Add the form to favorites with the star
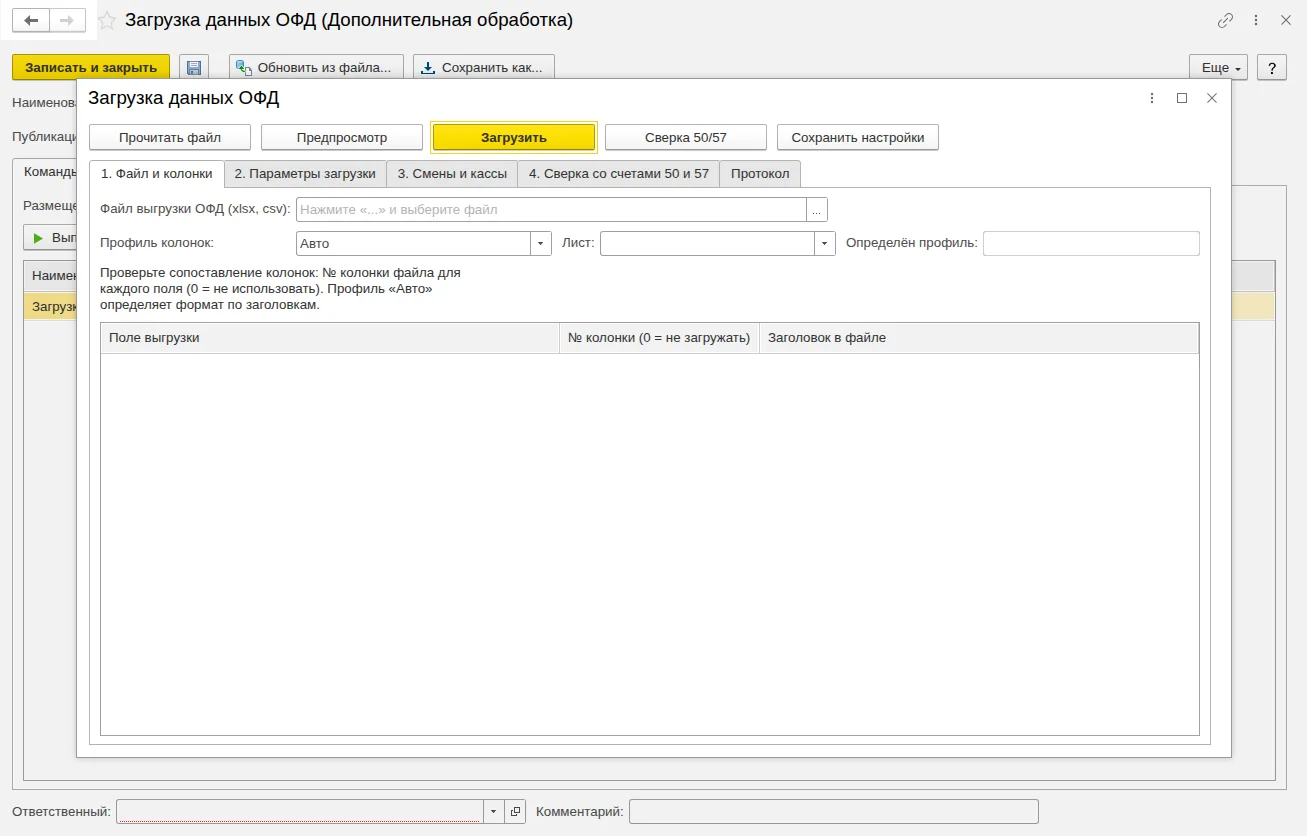This screenshot has width=1307, height=836. pyautogui.click(x=107, y=21)
